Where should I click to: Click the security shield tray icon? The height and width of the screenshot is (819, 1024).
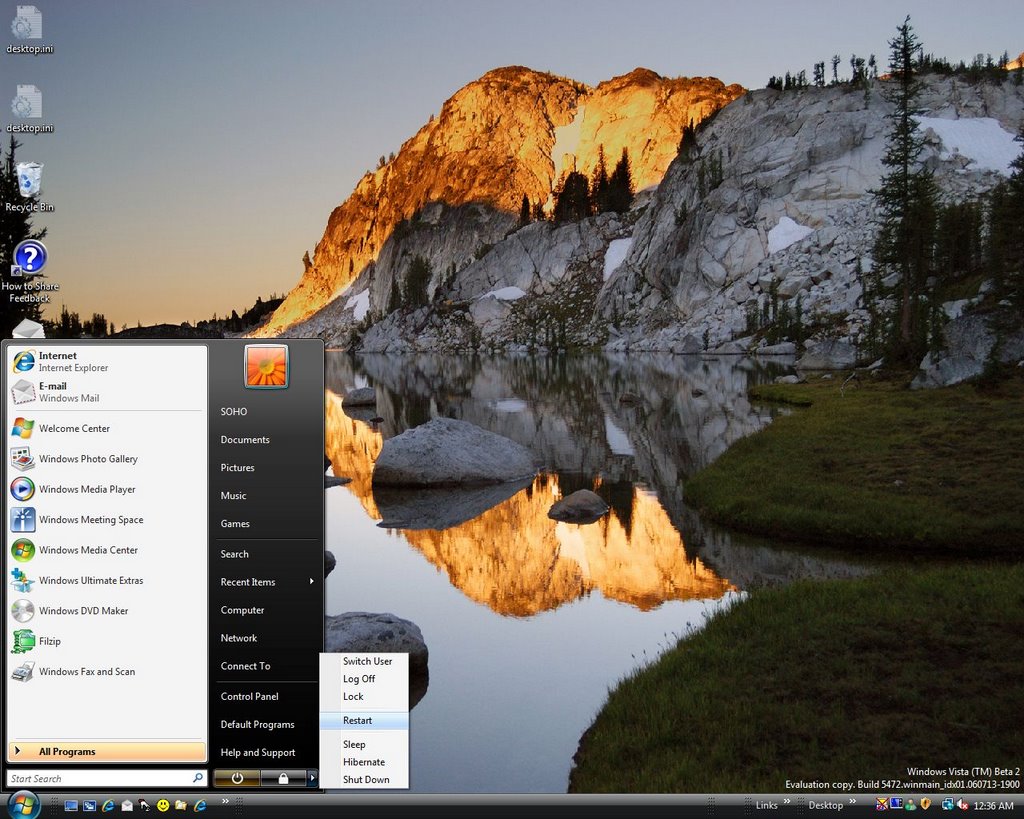pyautogui.click(x=925, y=804)
